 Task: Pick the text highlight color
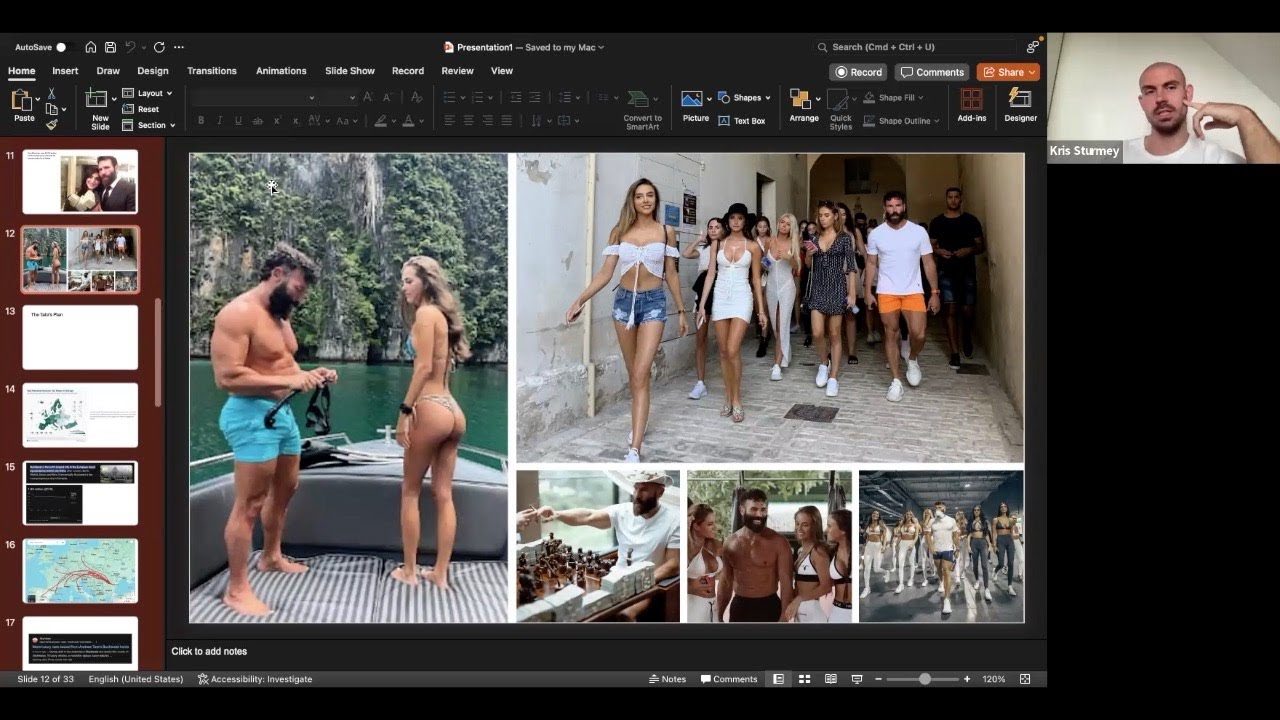click(x=379, y=121)
